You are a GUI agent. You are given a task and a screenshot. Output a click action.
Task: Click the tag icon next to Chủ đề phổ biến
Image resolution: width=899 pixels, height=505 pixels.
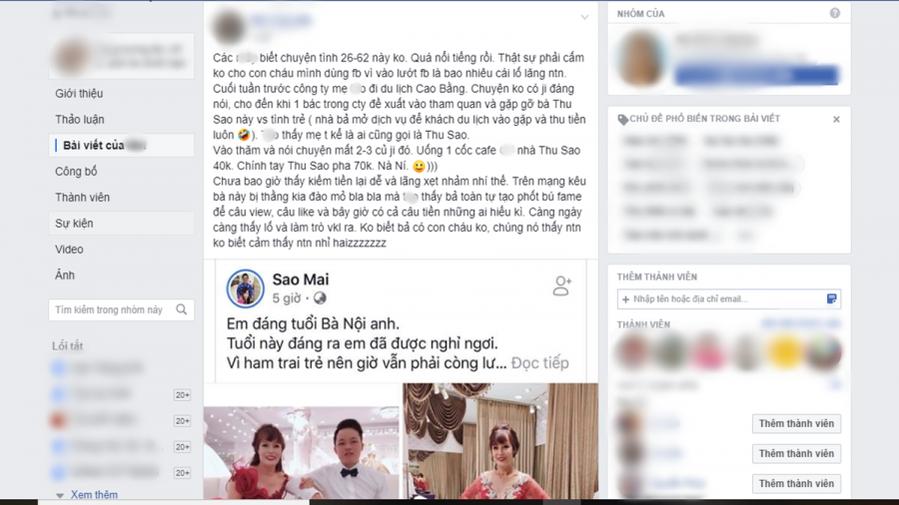pos(623,119)
